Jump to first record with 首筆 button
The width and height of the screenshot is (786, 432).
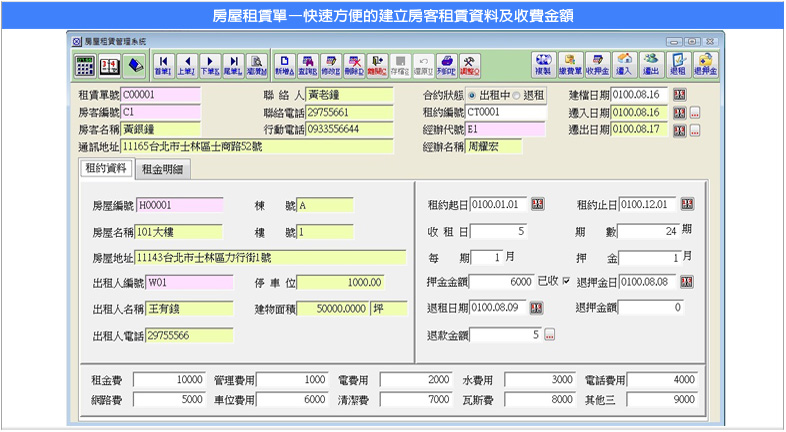[163, 65]
